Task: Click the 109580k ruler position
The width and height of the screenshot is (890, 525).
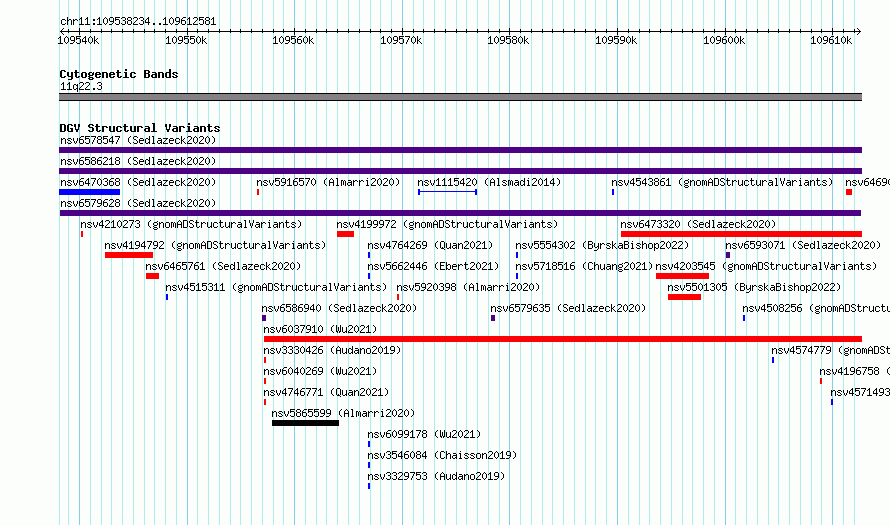Action: pos(509,40)
